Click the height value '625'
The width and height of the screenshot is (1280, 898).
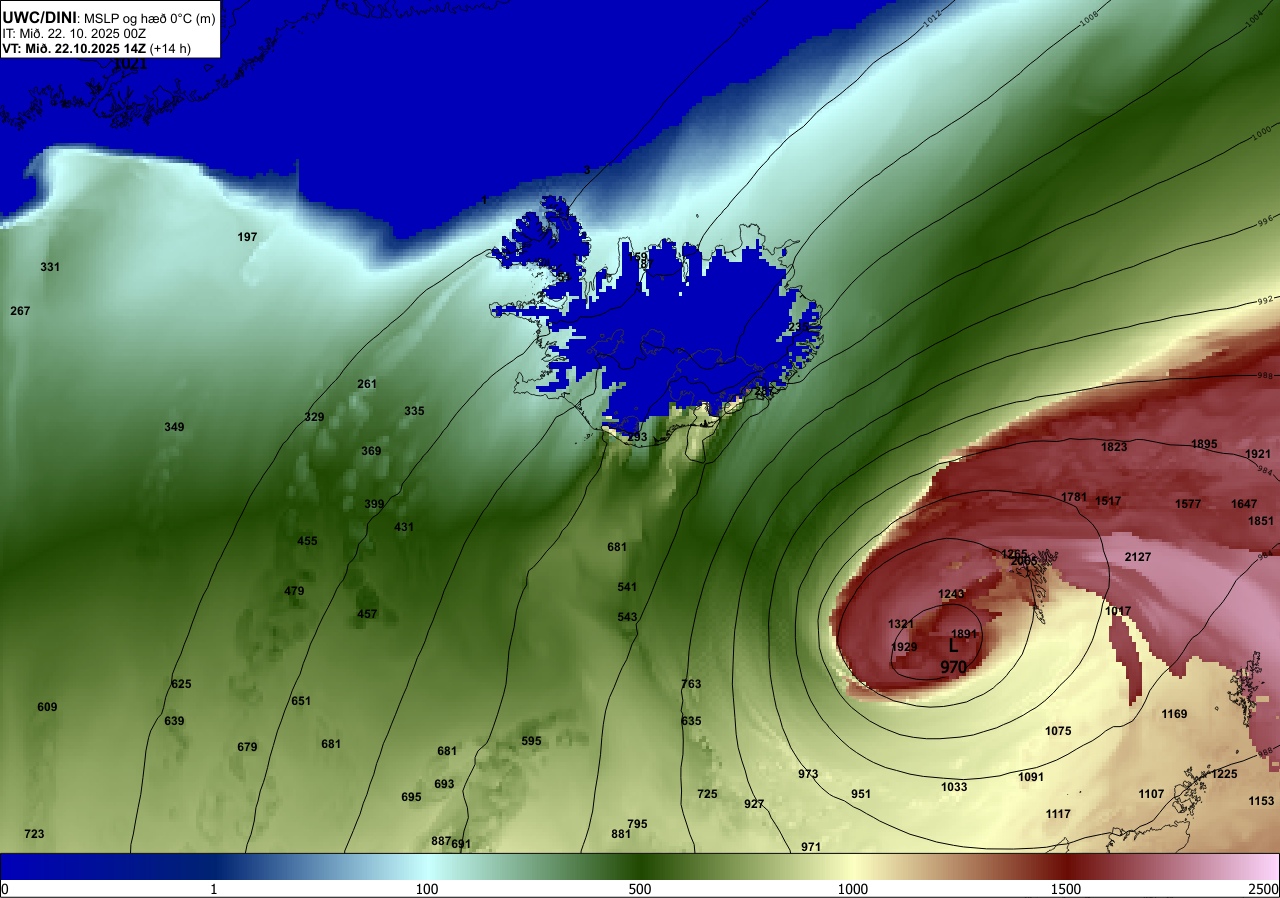[x=181, y=684]
